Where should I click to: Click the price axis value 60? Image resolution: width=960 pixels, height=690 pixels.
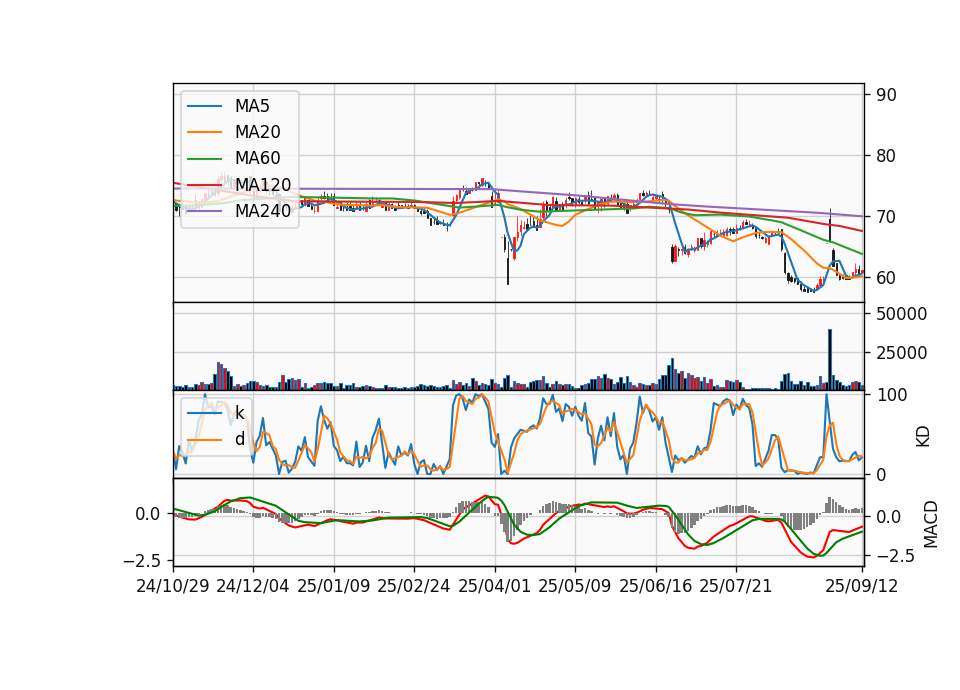(887, 277)
